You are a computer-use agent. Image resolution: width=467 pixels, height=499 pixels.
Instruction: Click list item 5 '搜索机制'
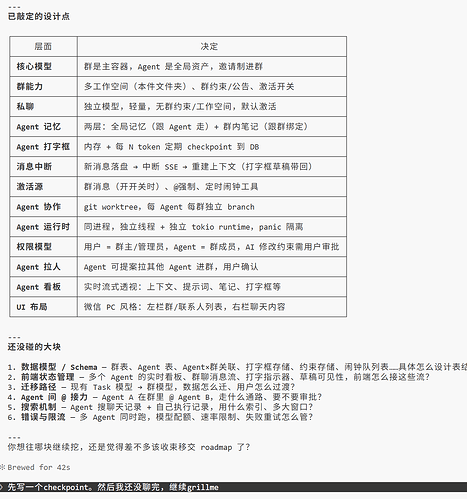[160, 407]
